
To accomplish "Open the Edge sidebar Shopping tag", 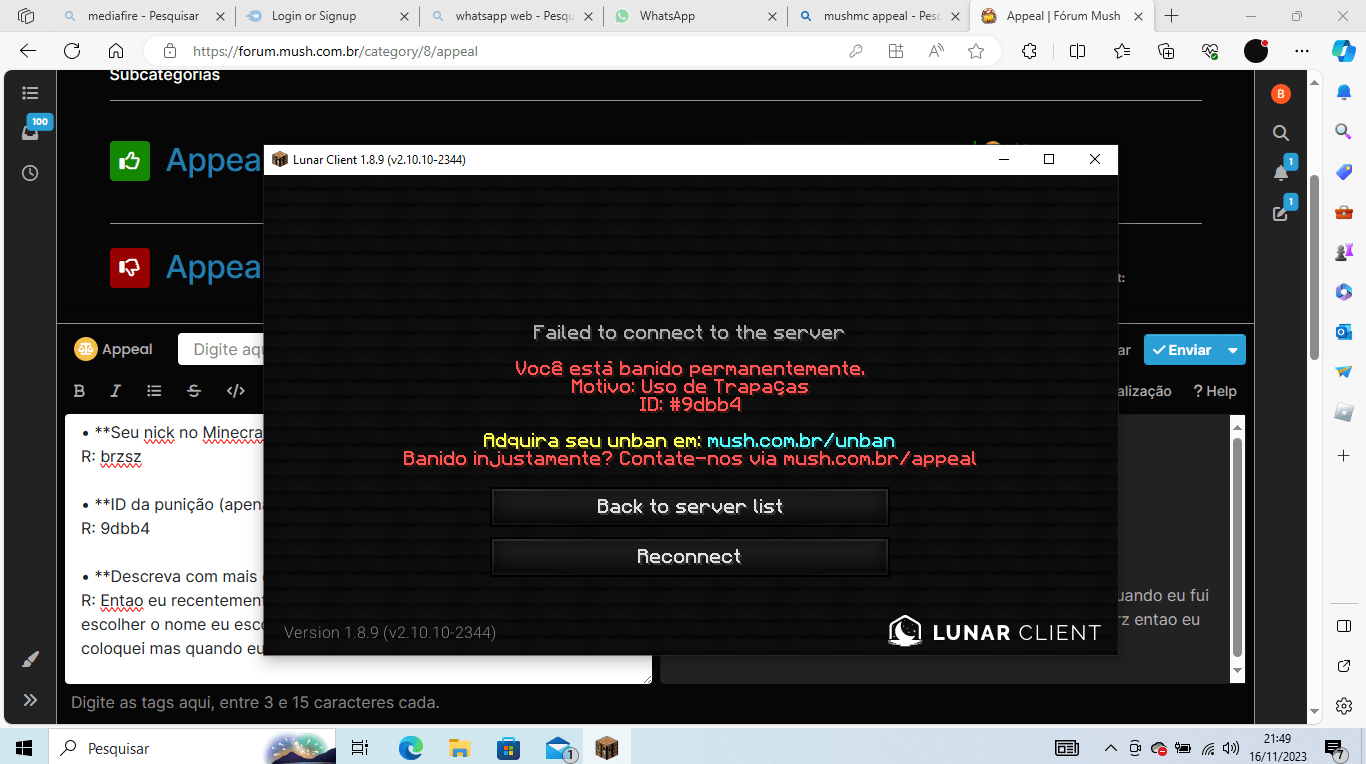I will point(1344,171).
